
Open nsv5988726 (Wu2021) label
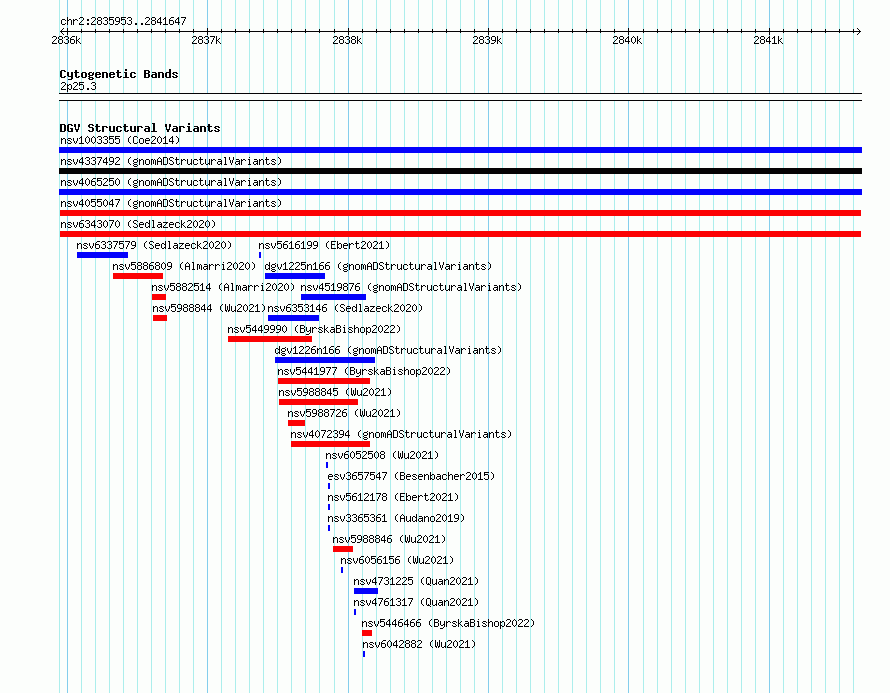click(x=344, y=413)
